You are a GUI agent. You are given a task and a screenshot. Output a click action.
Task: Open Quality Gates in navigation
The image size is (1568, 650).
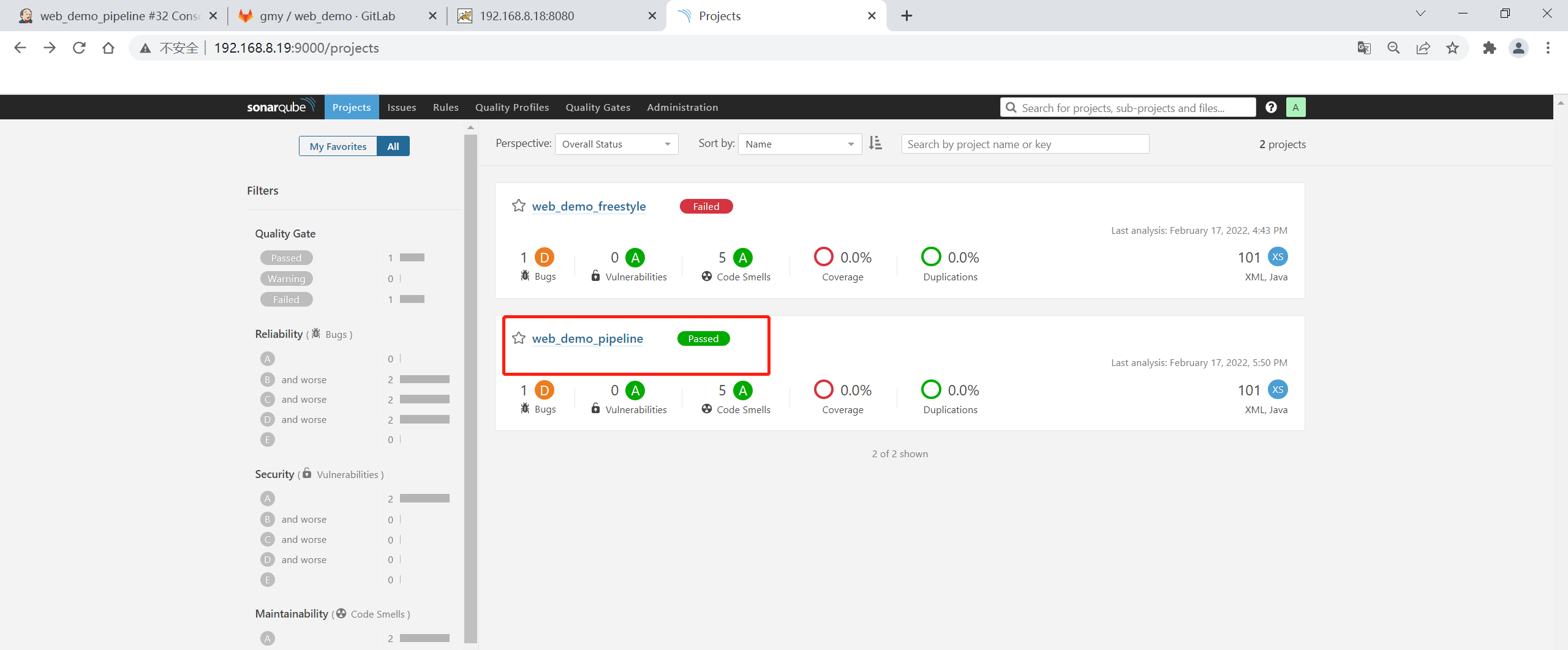click(598, 107)
